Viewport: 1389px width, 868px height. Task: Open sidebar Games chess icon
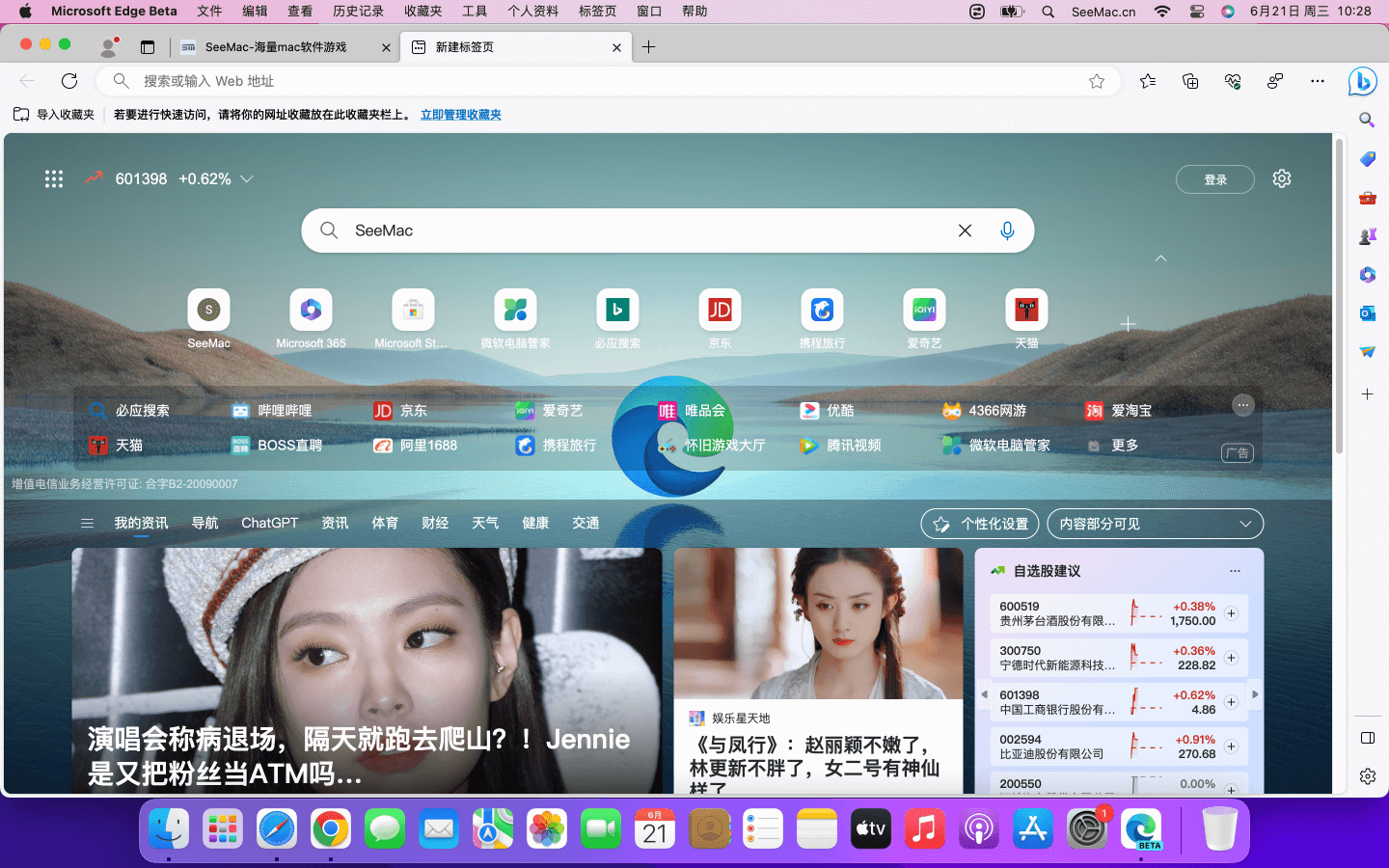click(1367, 236)
